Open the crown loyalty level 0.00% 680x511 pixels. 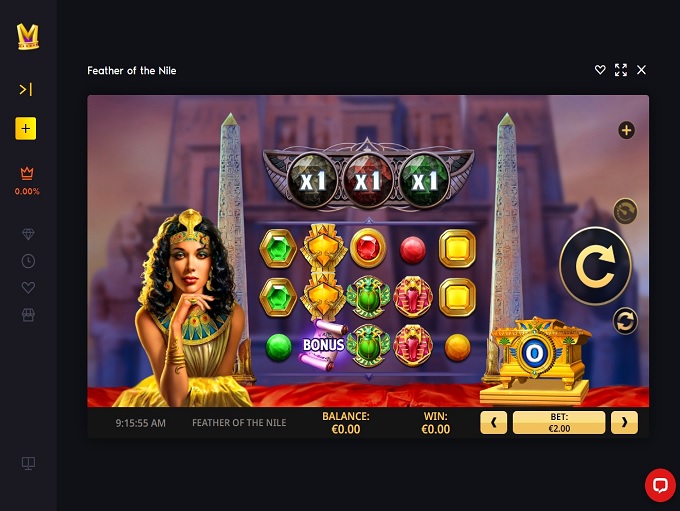(27, 180)
